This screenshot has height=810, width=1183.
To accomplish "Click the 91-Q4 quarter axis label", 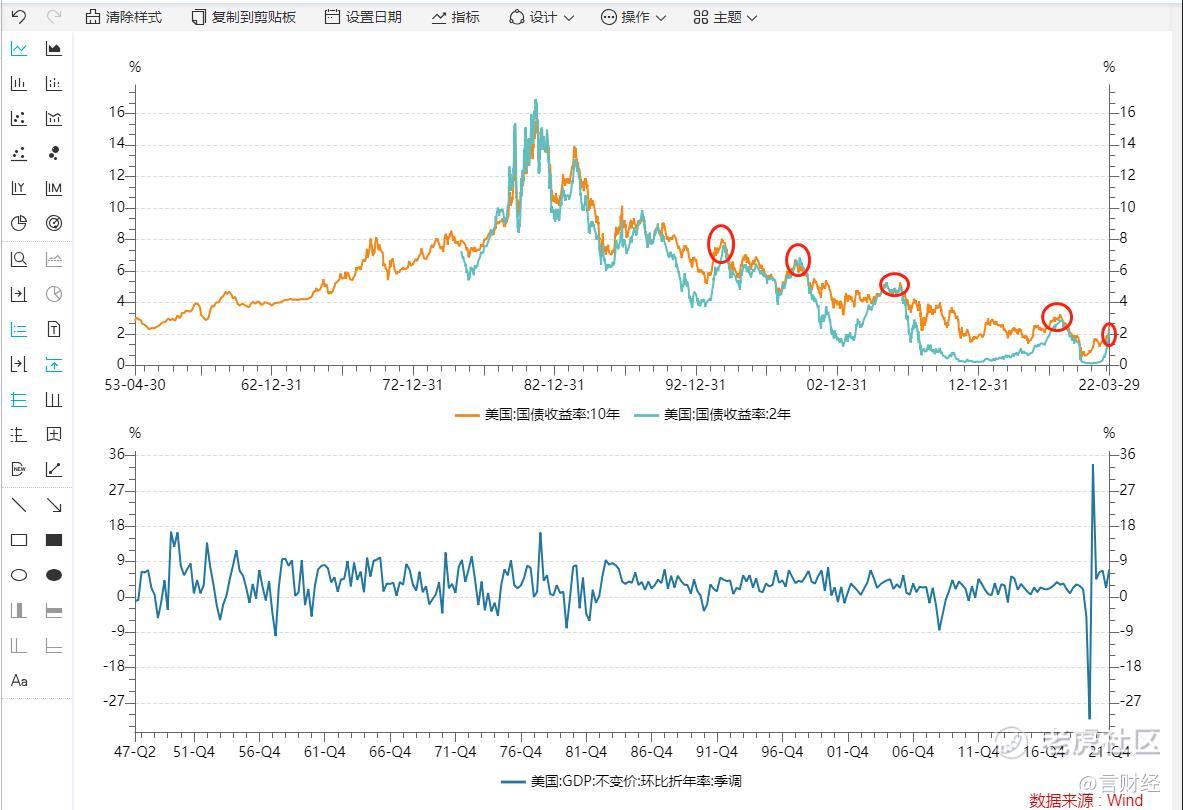I will coord(717,752).
